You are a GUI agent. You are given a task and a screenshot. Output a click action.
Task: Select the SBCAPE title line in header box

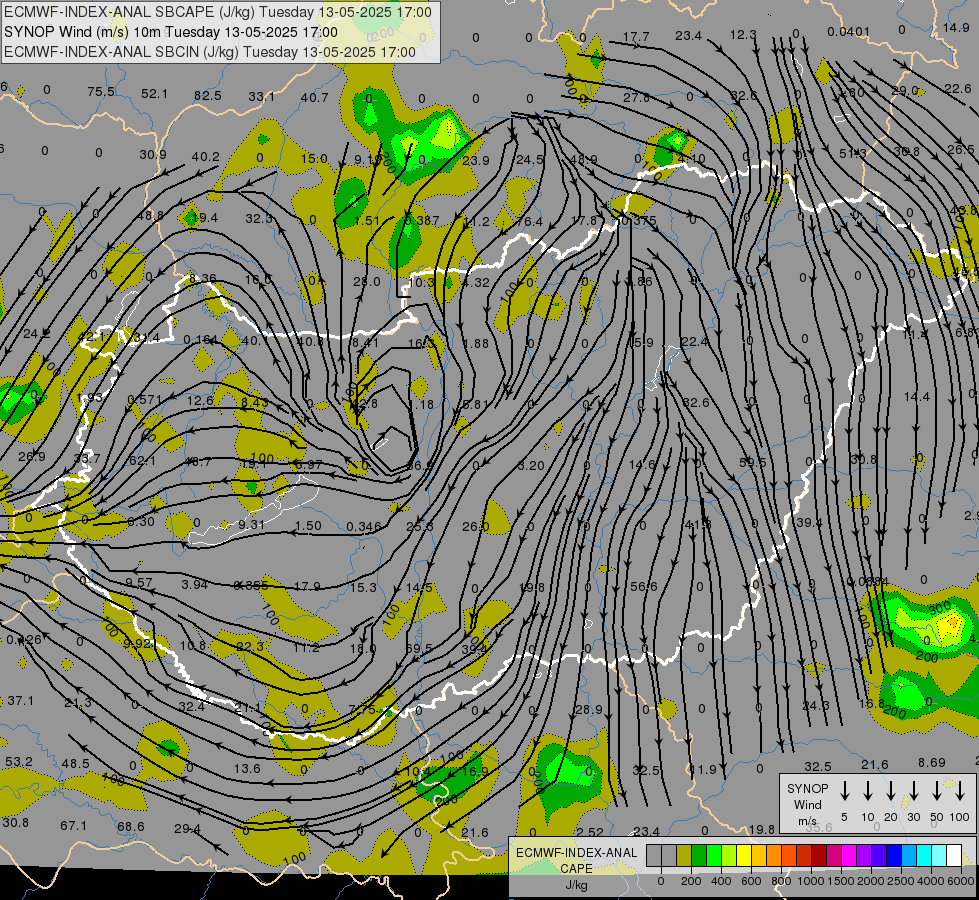(x=217, y=12)
